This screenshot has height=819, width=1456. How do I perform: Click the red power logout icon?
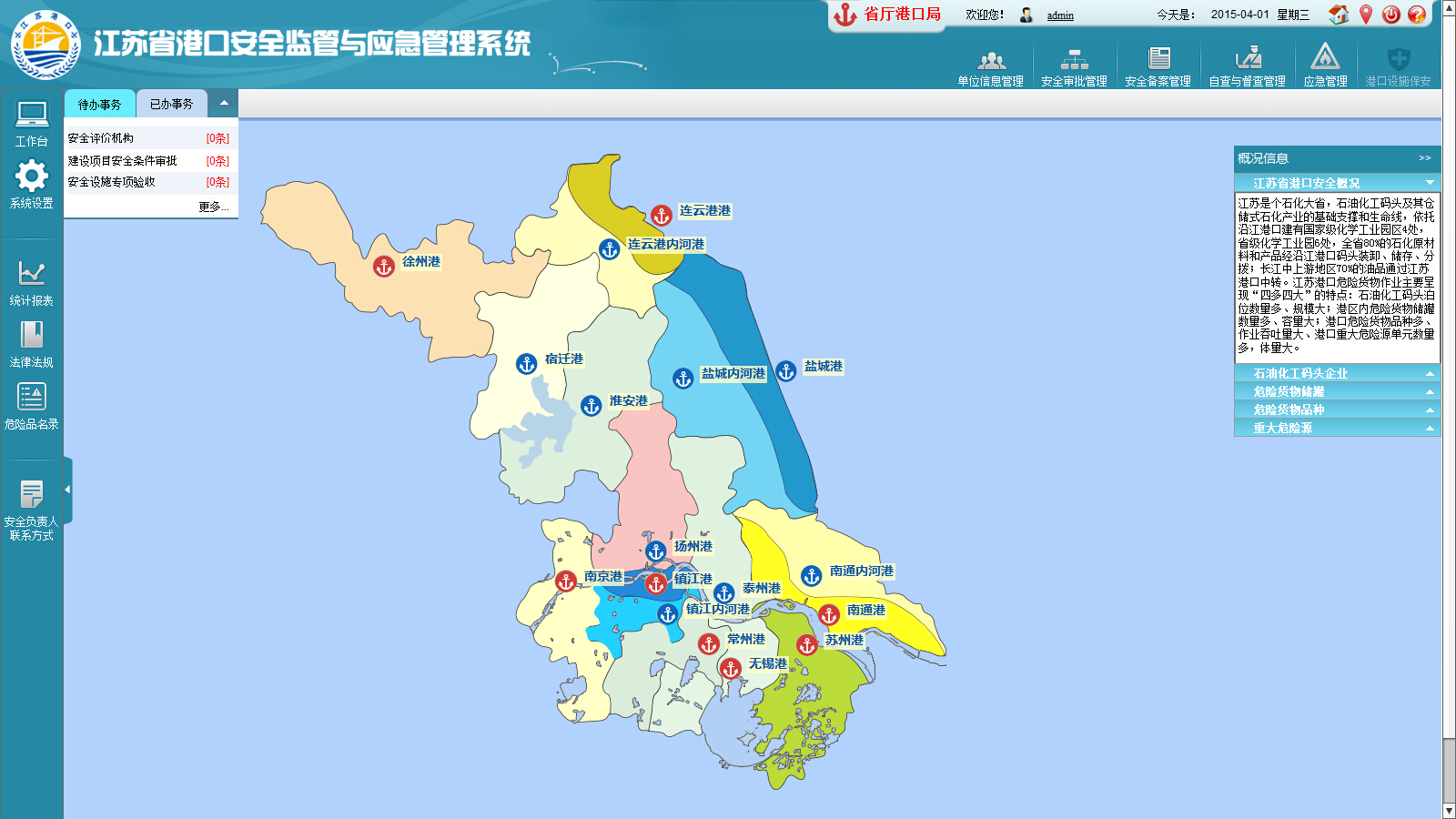(x=1390, y=15)
